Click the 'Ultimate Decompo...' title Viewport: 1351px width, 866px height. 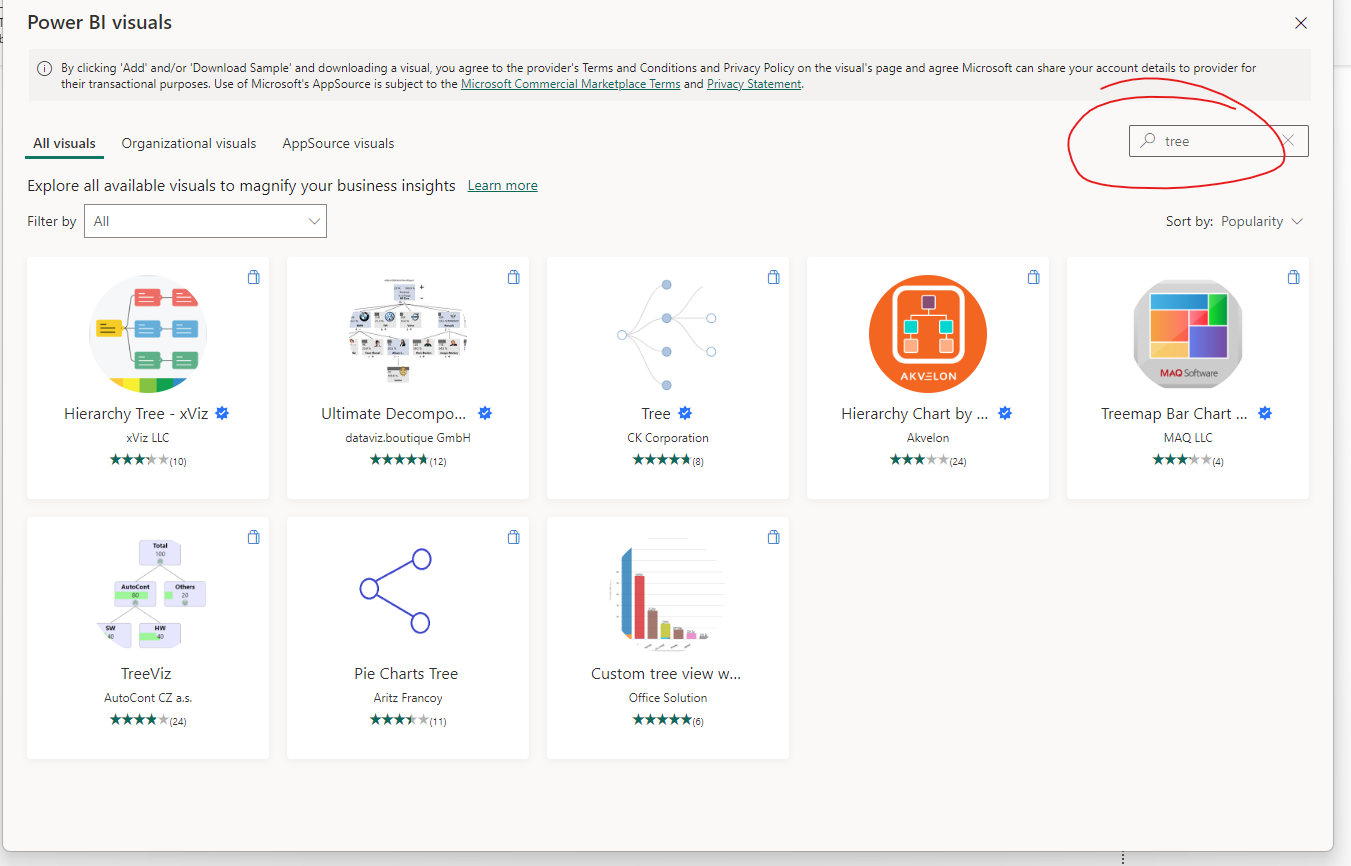[x=394, y=413]
